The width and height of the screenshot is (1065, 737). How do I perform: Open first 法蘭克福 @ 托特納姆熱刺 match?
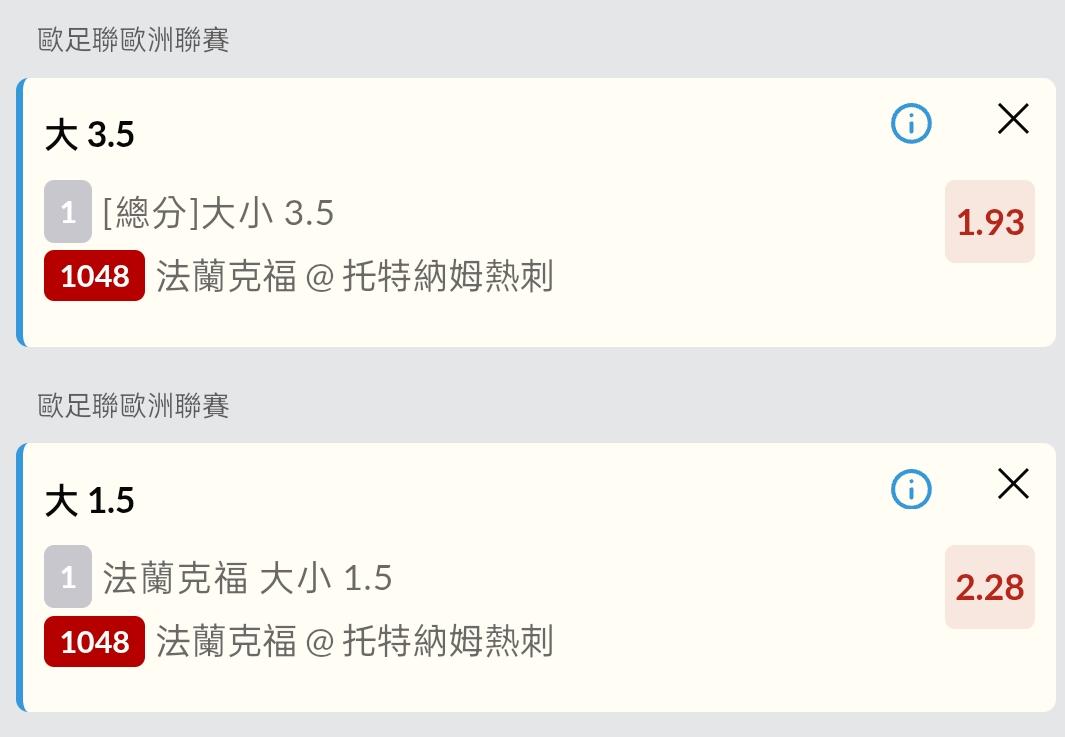pyautogui.click(x=355, y=276)
